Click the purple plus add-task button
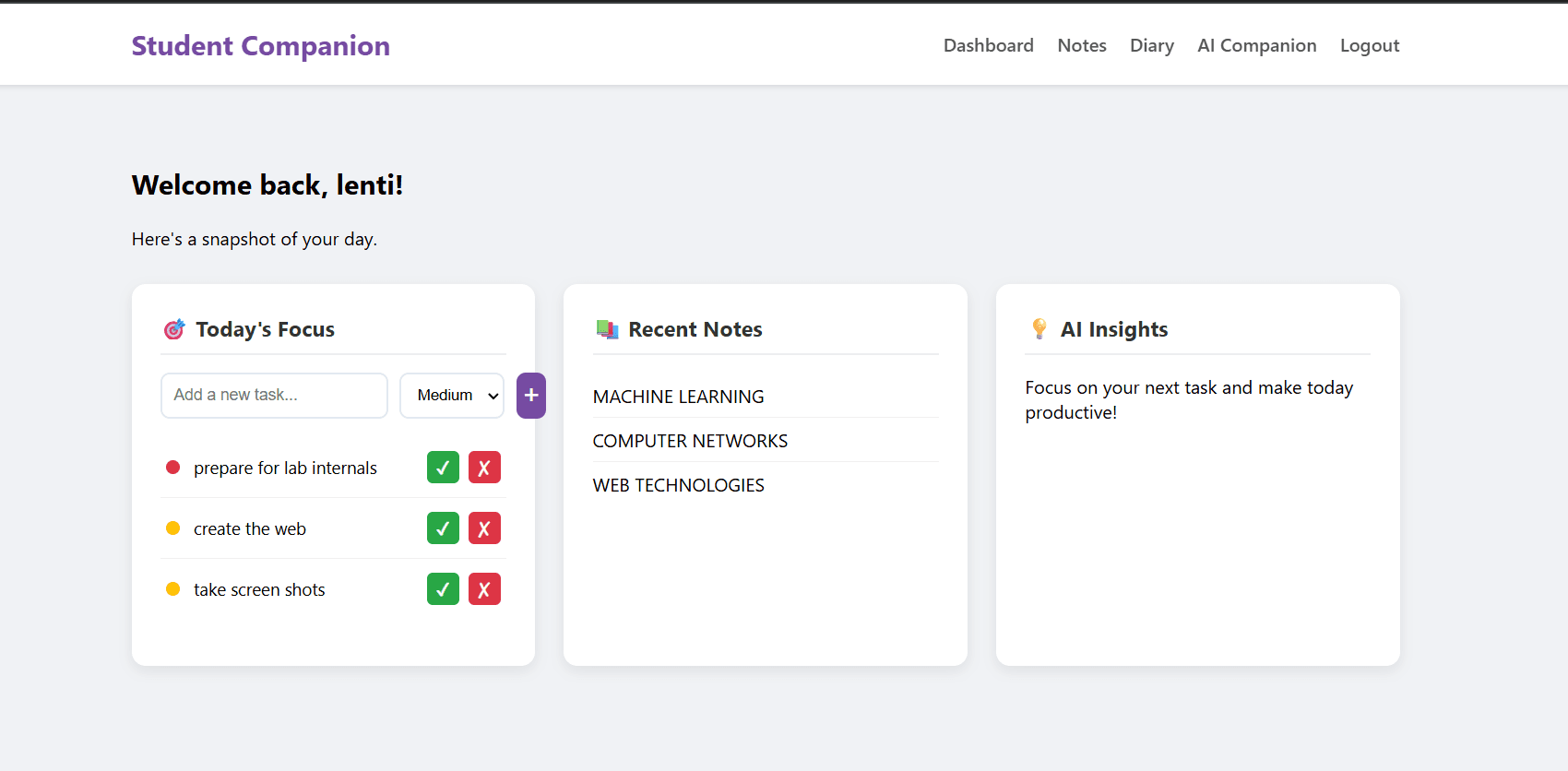This screenshot has width=1568, height=771. click(530, 396)
